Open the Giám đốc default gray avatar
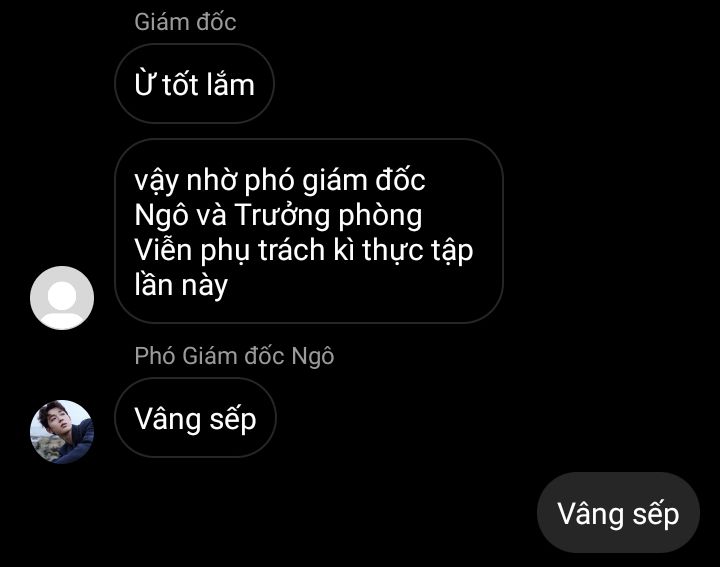This screenshot has height=567, width=720. coord(62,298)
